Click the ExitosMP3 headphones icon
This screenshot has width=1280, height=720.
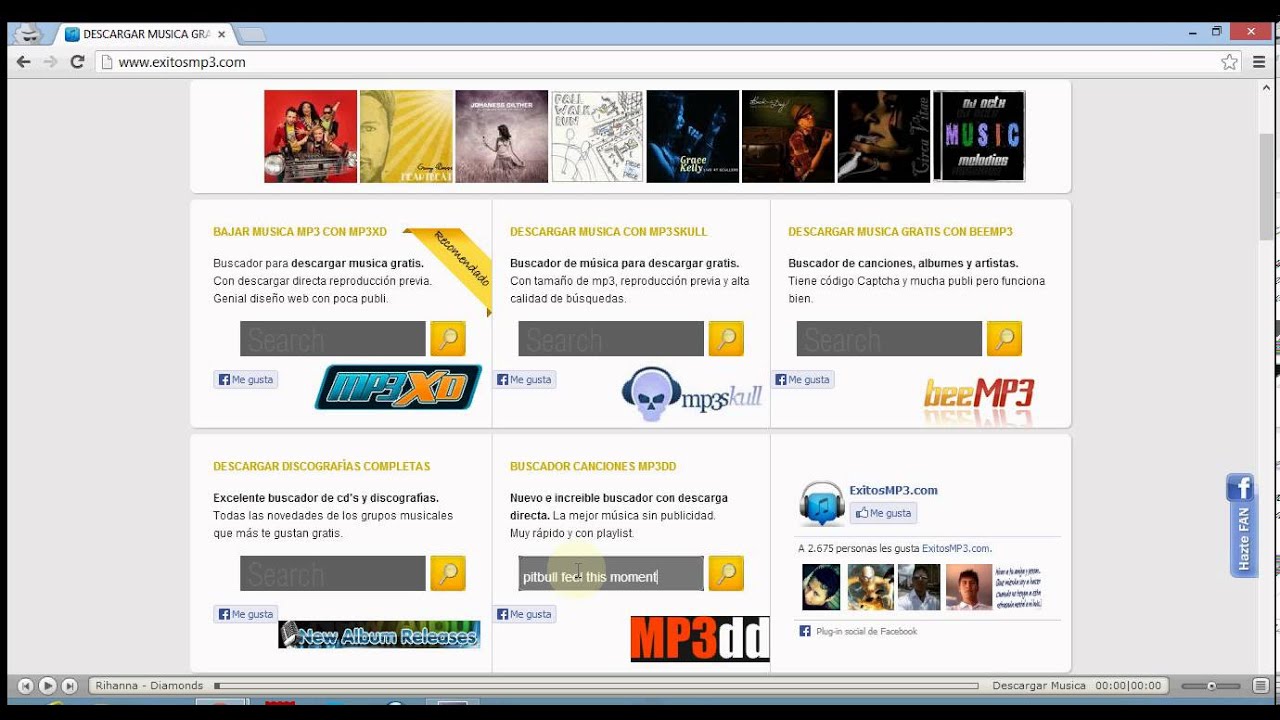click(x=821, y=503)
